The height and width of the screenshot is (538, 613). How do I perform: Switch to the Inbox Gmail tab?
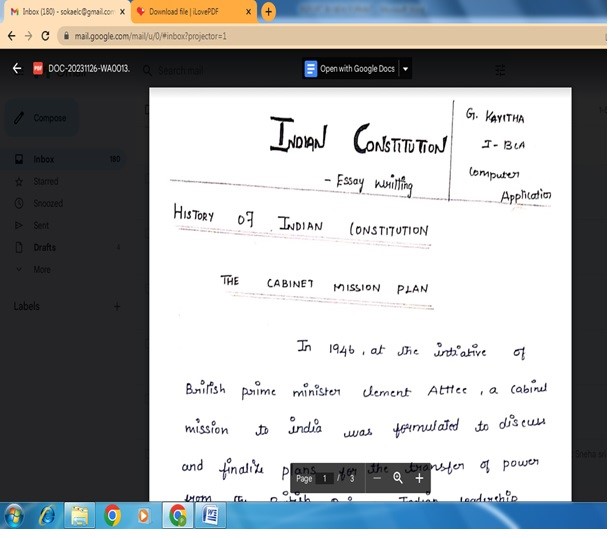(x=60, y=12)
